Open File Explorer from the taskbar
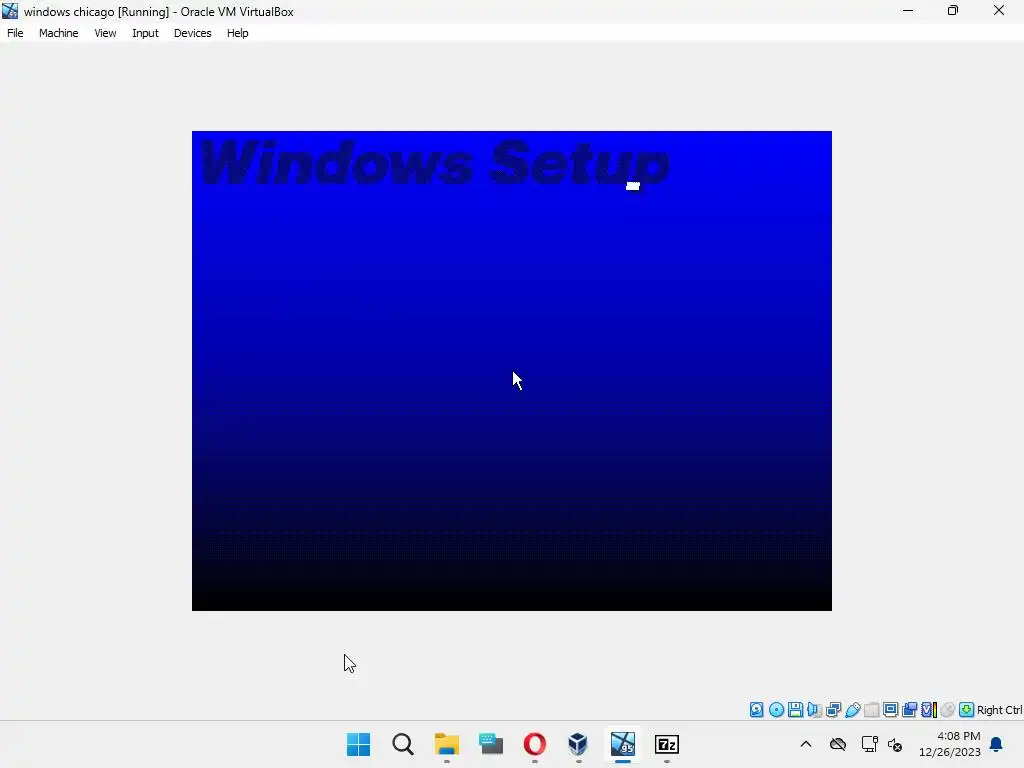This screenshot has width=1024, height=768. click(x=447, y=744)
